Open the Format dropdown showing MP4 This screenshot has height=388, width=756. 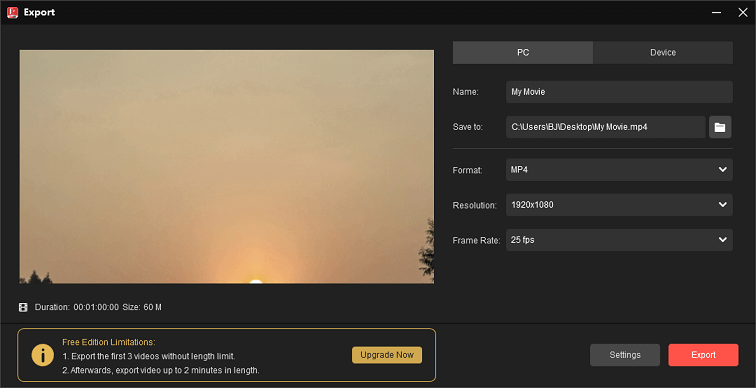619,170
